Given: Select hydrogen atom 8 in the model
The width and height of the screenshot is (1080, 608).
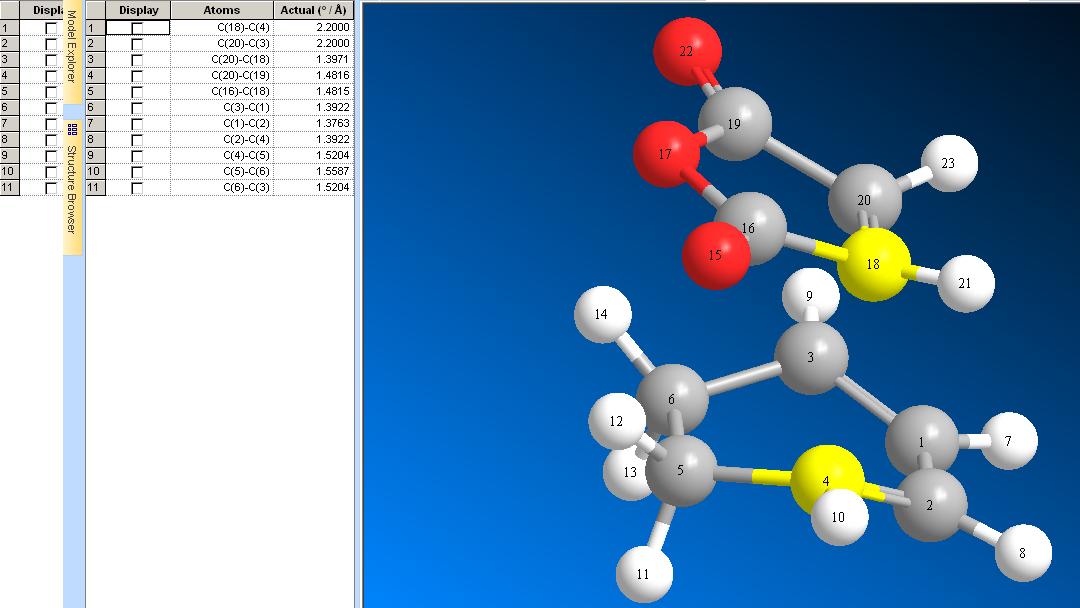Looking at the screenshot, I should point(1023,553).
